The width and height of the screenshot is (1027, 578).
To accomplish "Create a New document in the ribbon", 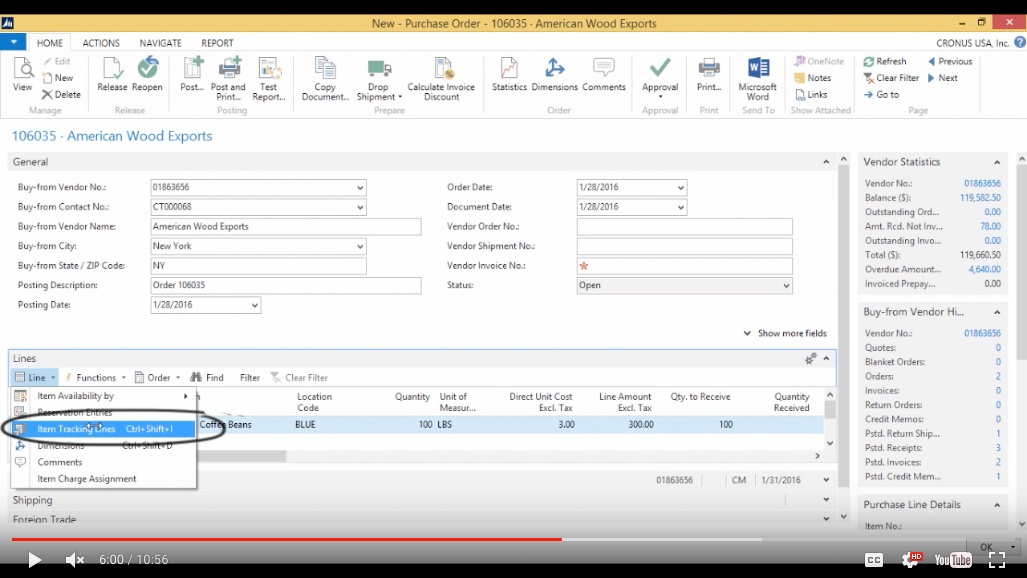I will pyautogui.click(x=58, y=77).
